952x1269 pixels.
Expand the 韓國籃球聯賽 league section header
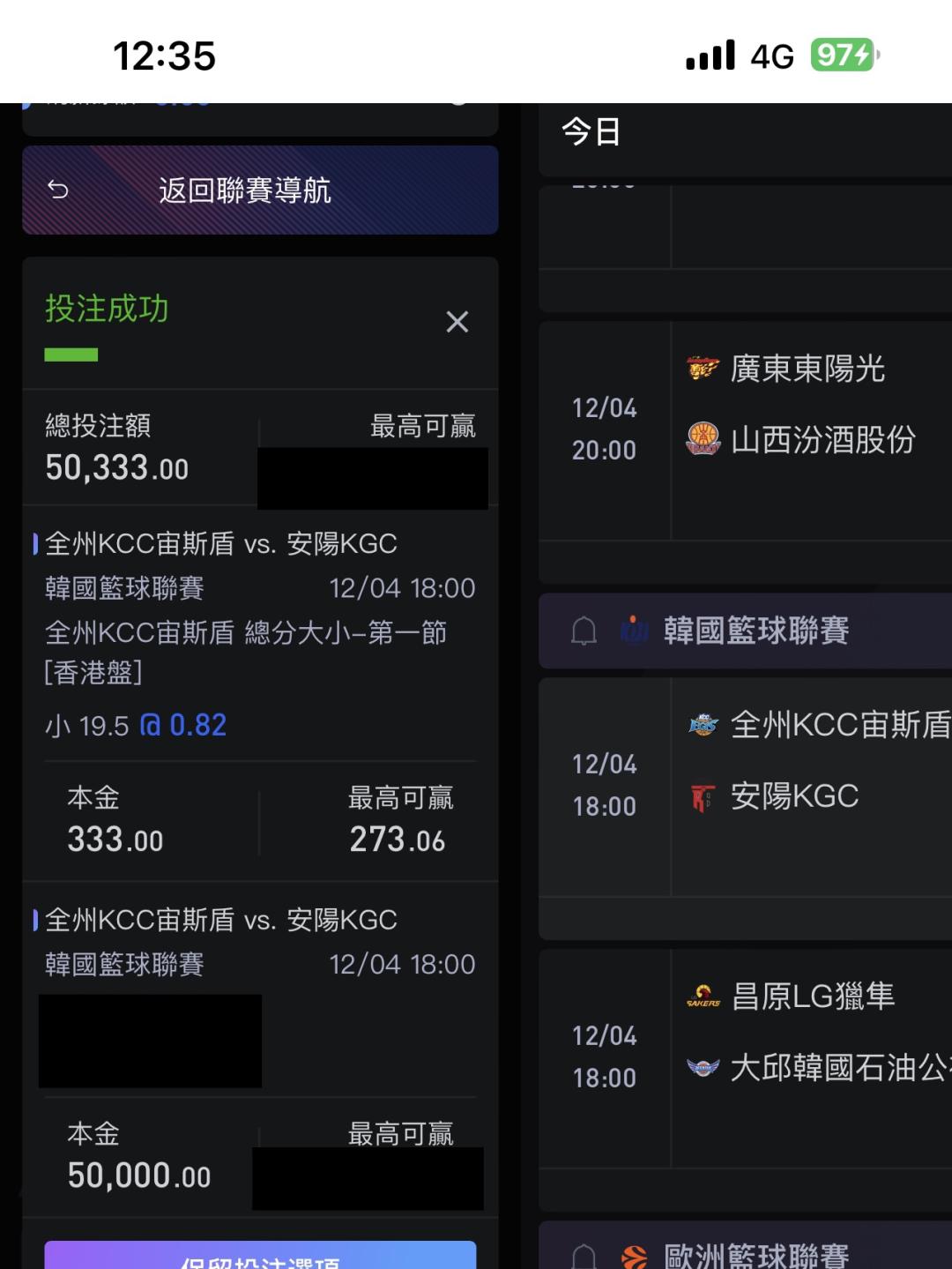755,631
